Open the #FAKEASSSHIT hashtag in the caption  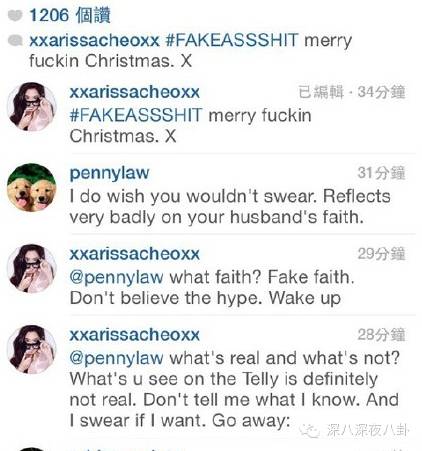tap(232, 40)
